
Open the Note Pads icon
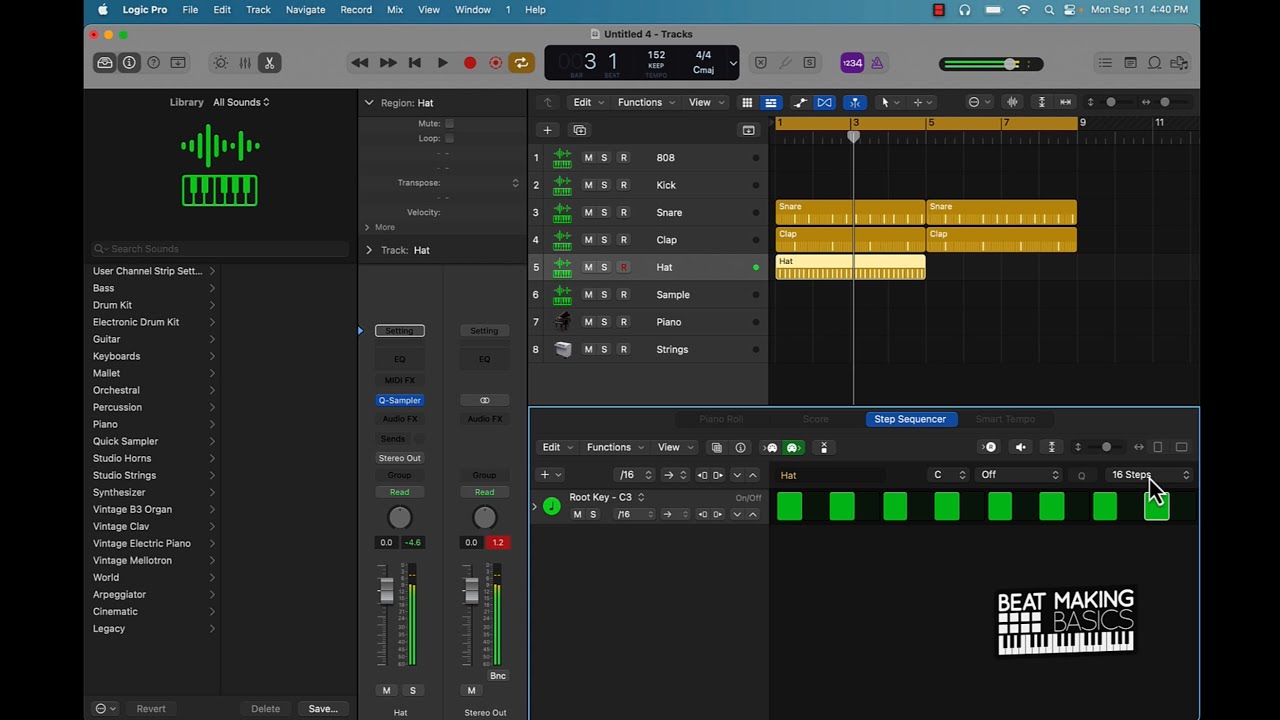pyautogui.click(x=1130, y=63)
